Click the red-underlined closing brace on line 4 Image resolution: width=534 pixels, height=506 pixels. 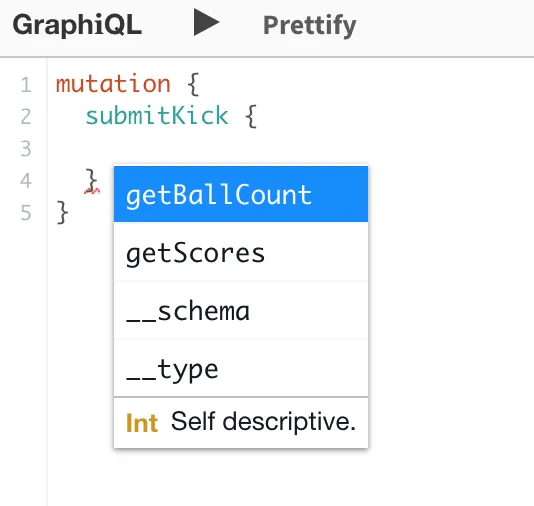tap(92, 180)
